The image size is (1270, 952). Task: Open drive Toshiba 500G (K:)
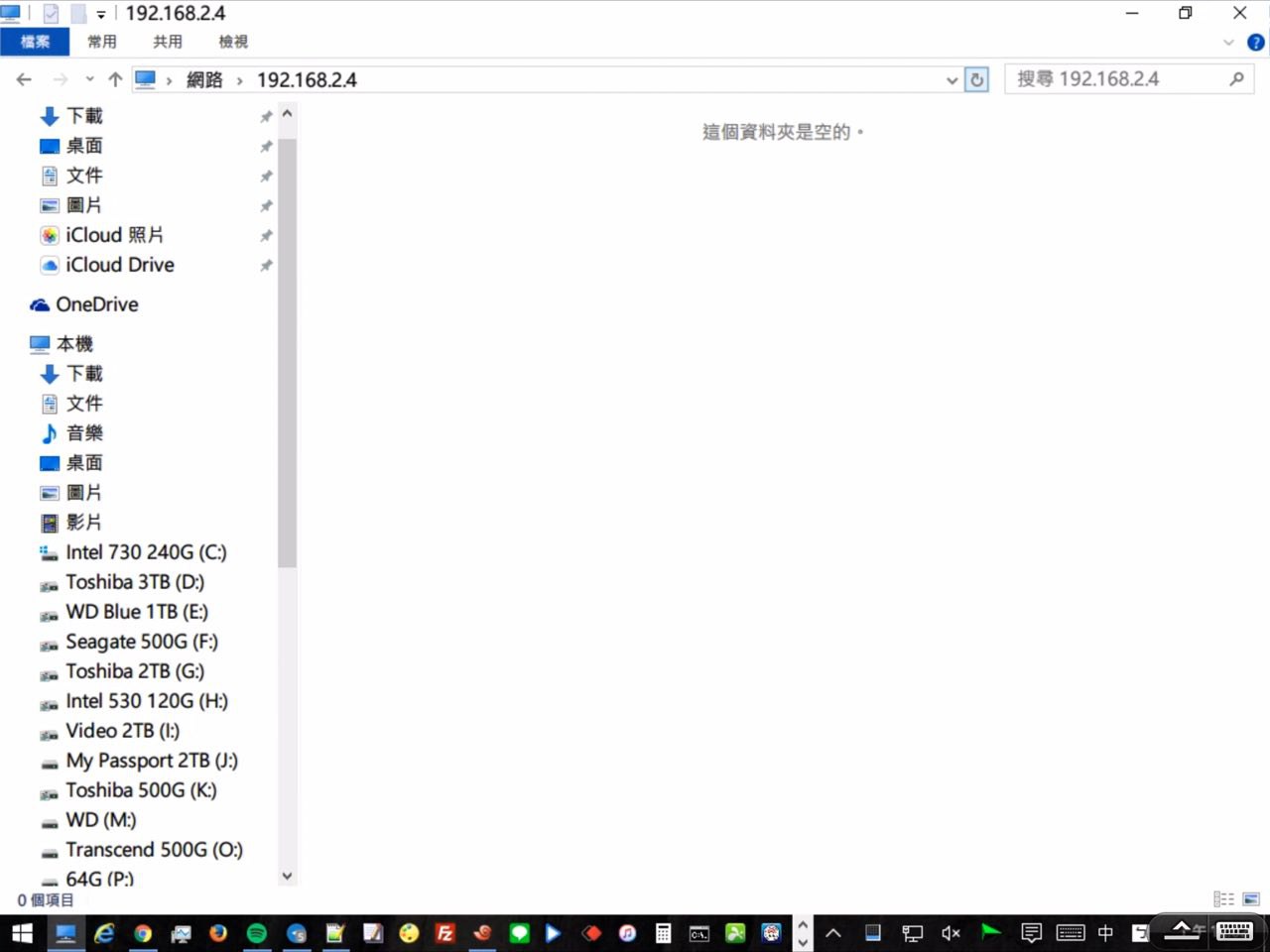point(140,790)
